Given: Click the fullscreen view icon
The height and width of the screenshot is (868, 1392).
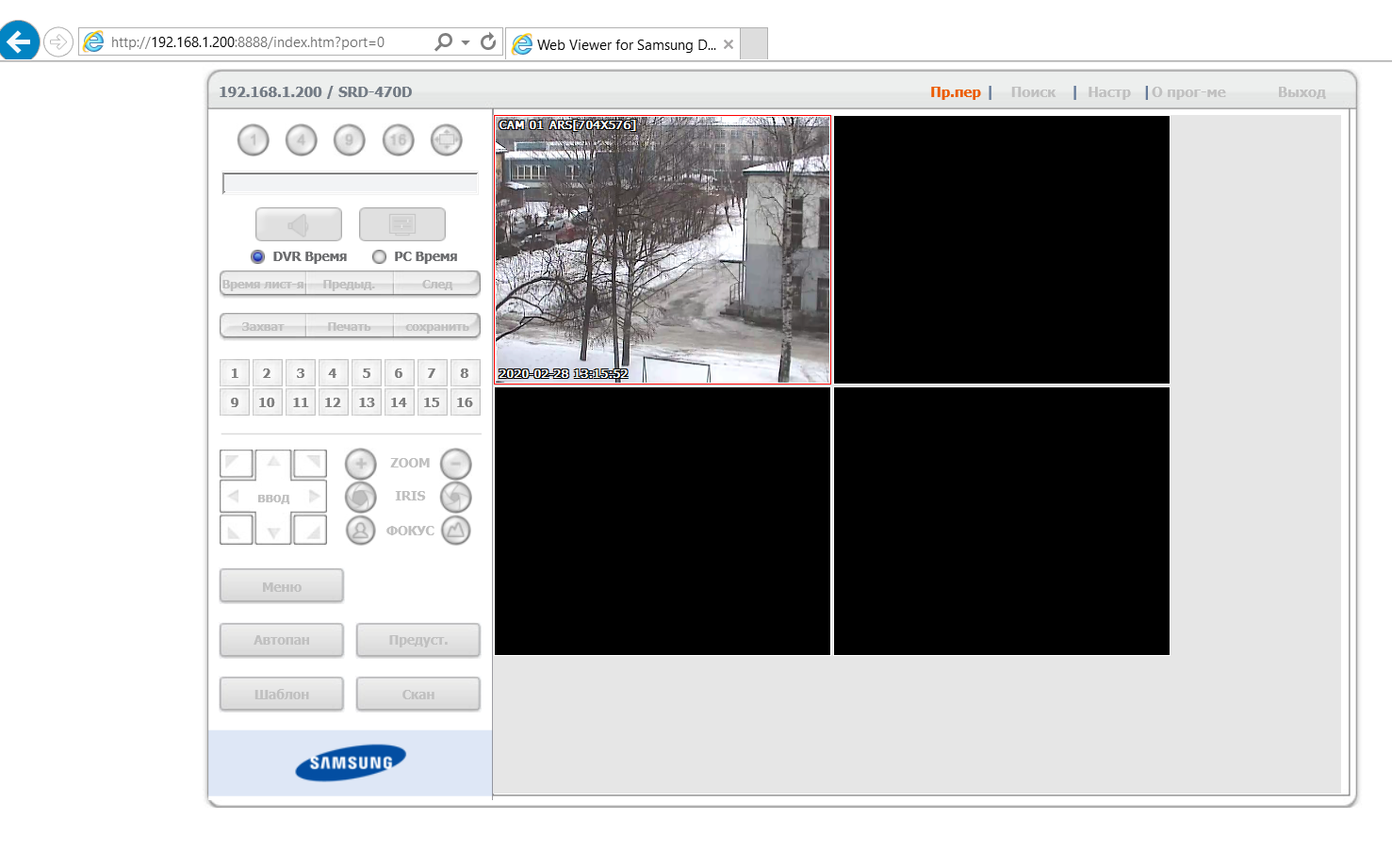Looking at the screenshot, I should click(x=446, y=140).
